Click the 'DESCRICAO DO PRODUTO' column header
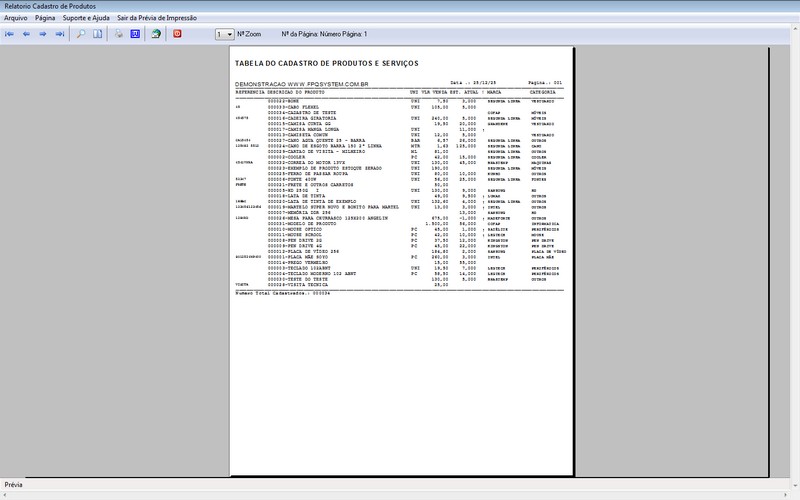The width and height of the screenshot is (800, 500). coord(296,92)
